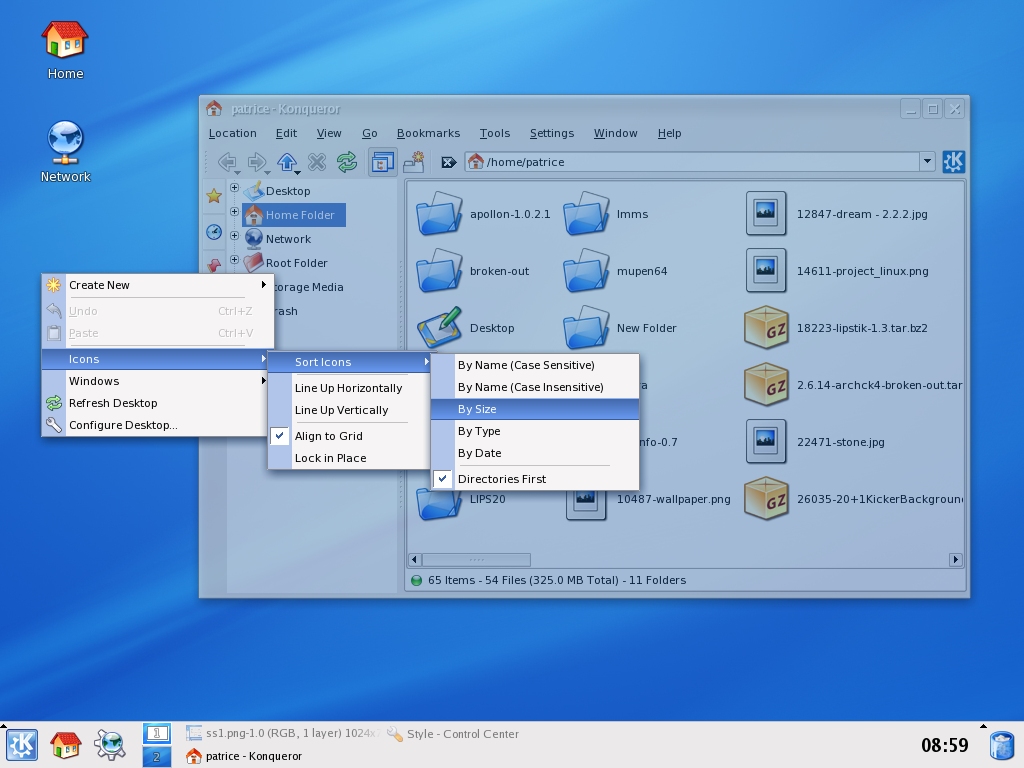Click the 08:59 panel clock
The image size is (1024, 768).
(x=944, y=745)
